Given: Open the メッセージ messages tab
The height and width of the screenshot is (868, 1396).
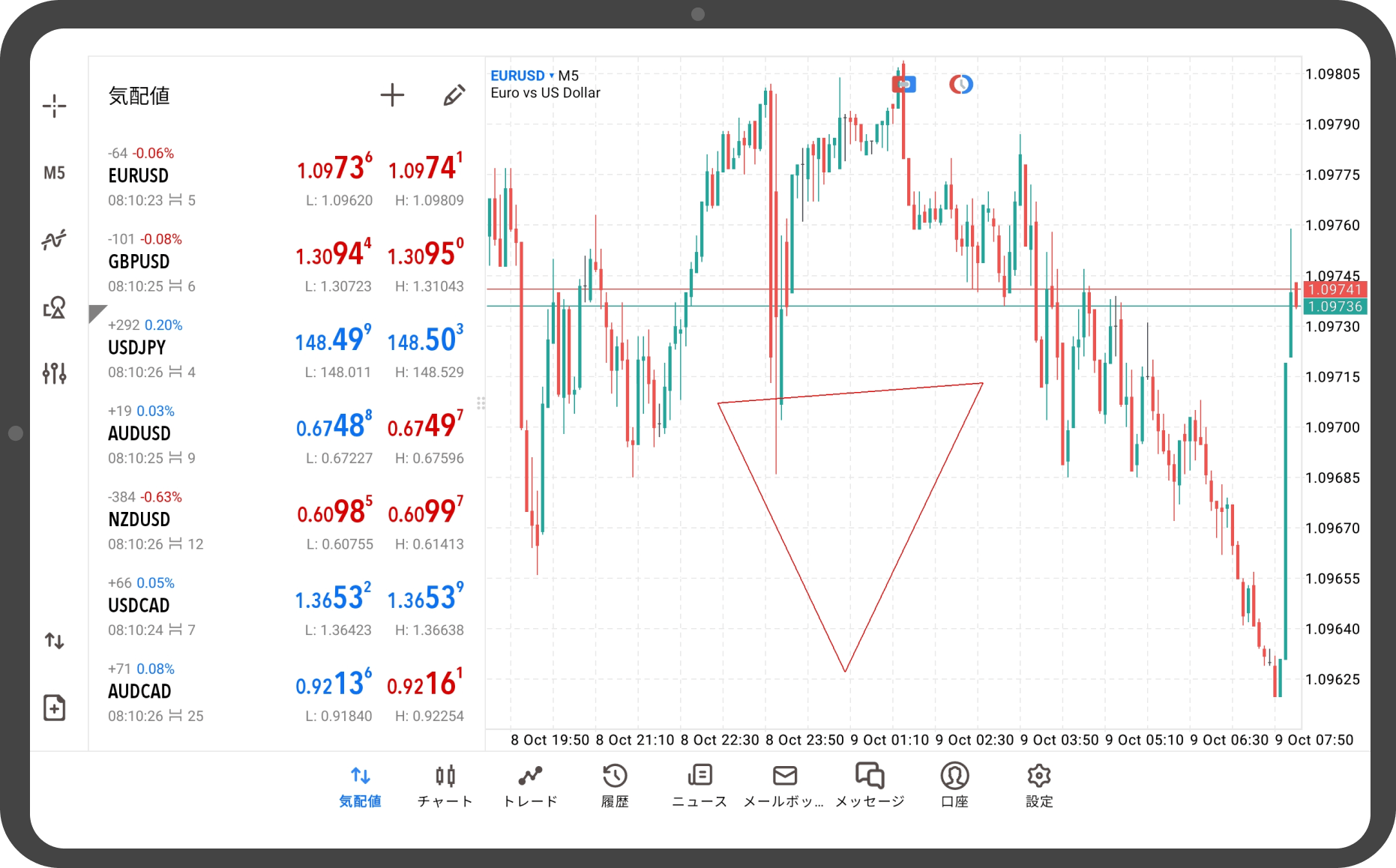Looking at the screenshot, I should 870,786.
